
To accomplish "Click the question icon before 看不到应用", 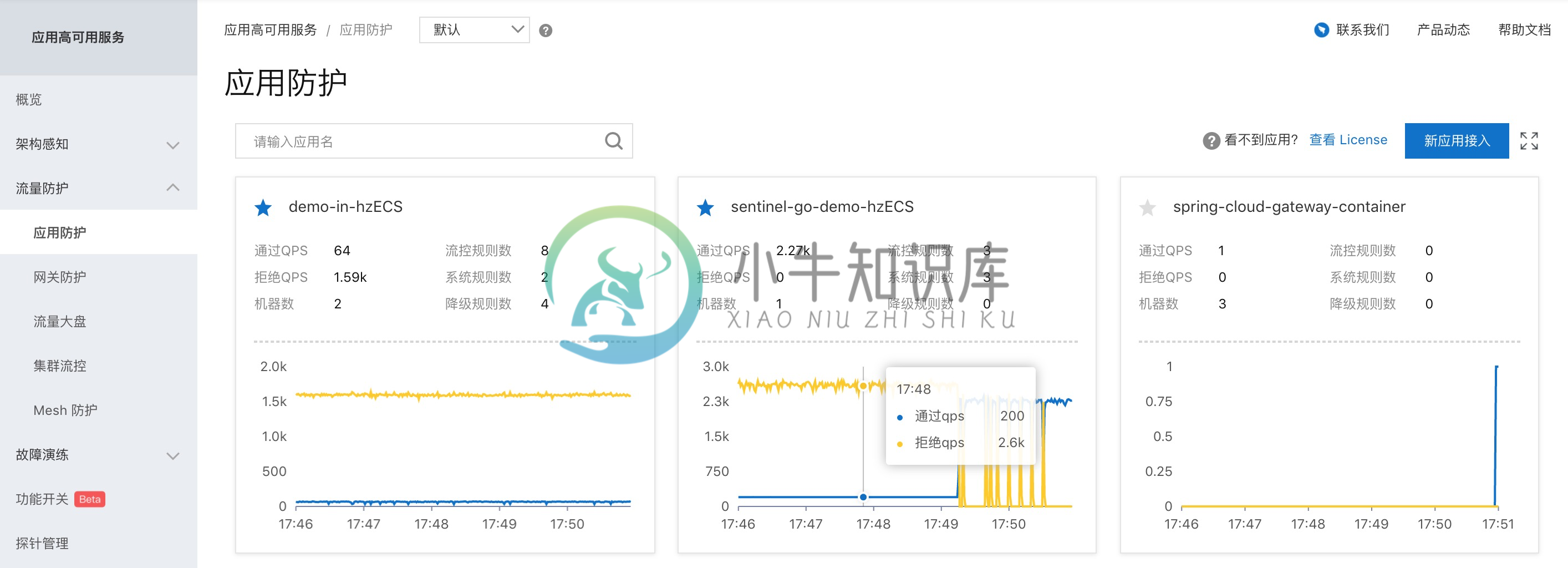I will coord(1211,141).
